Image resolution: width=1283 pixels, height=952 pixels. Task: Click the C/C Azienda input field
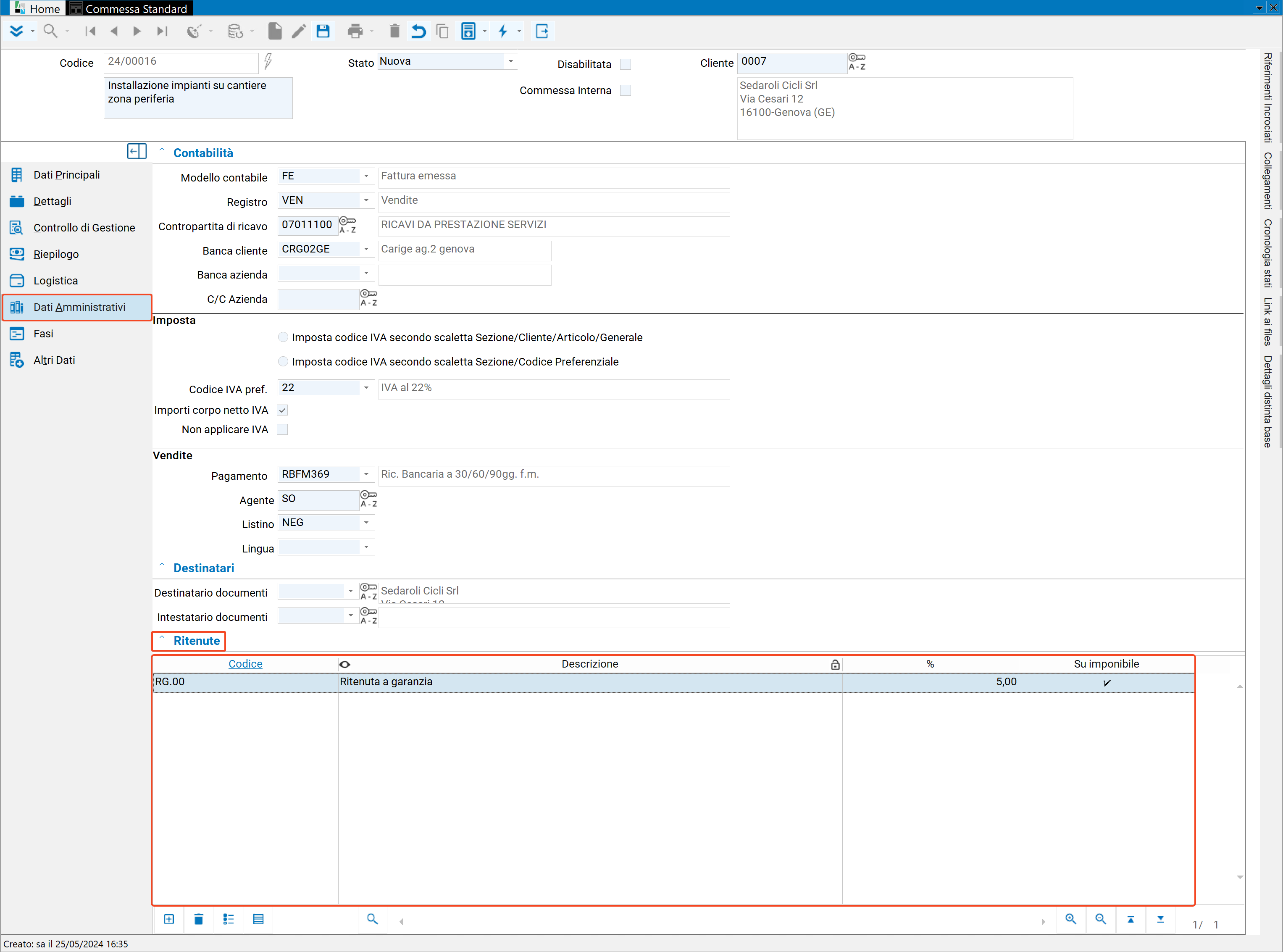point(318,299)
